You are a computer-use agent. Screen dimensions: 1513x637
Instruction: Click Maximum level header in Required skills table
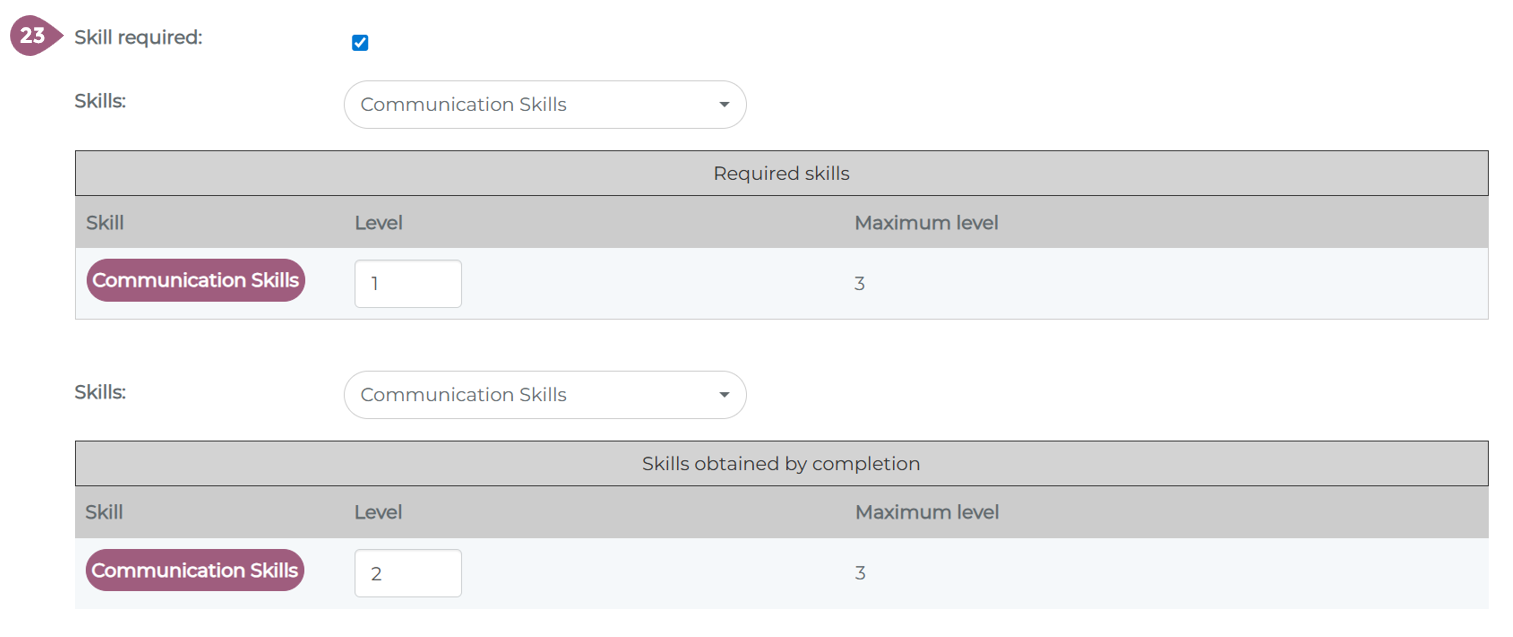point(926,223)
